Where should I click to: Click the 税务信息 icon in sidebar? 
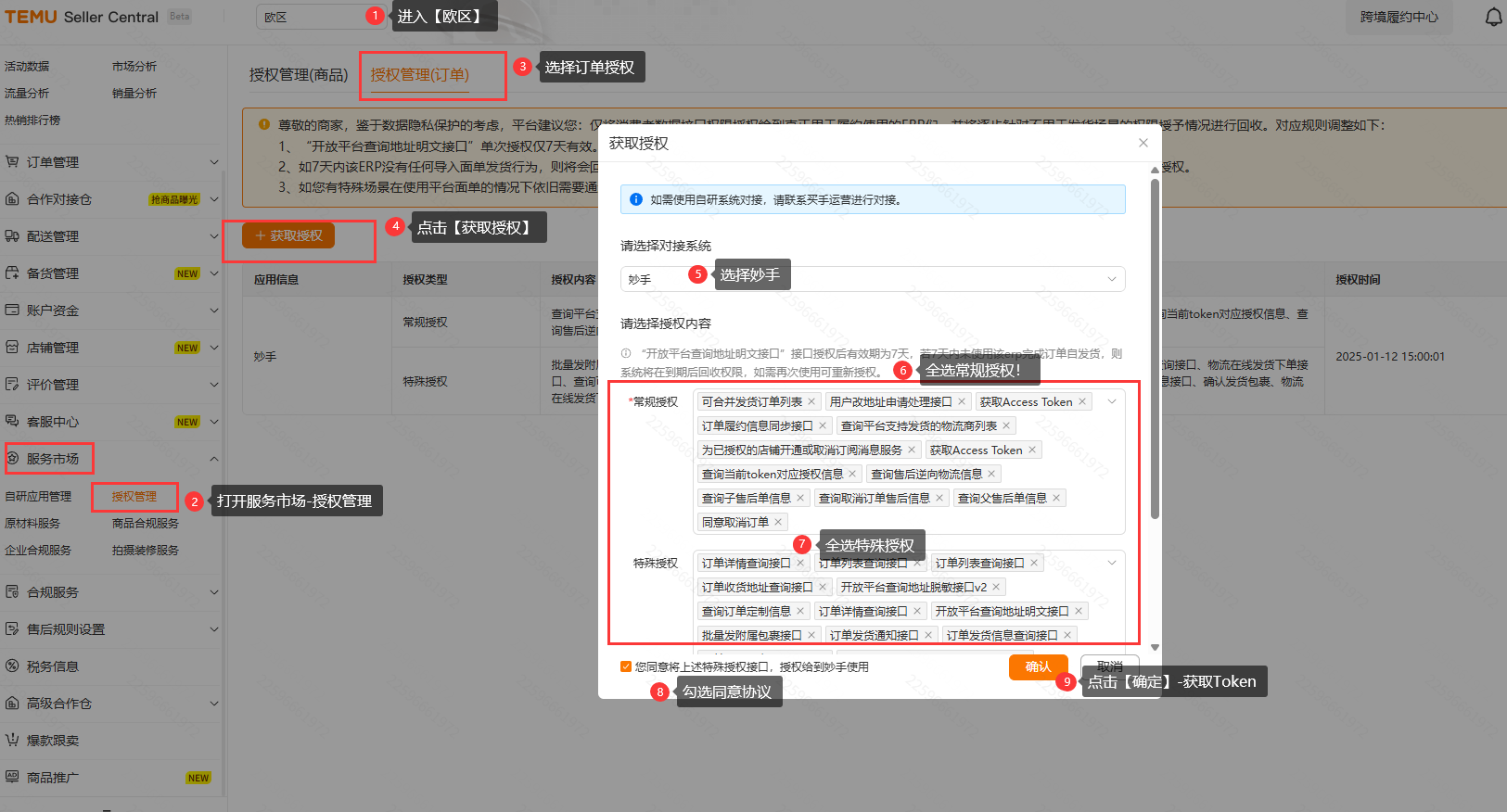[12, 666]
